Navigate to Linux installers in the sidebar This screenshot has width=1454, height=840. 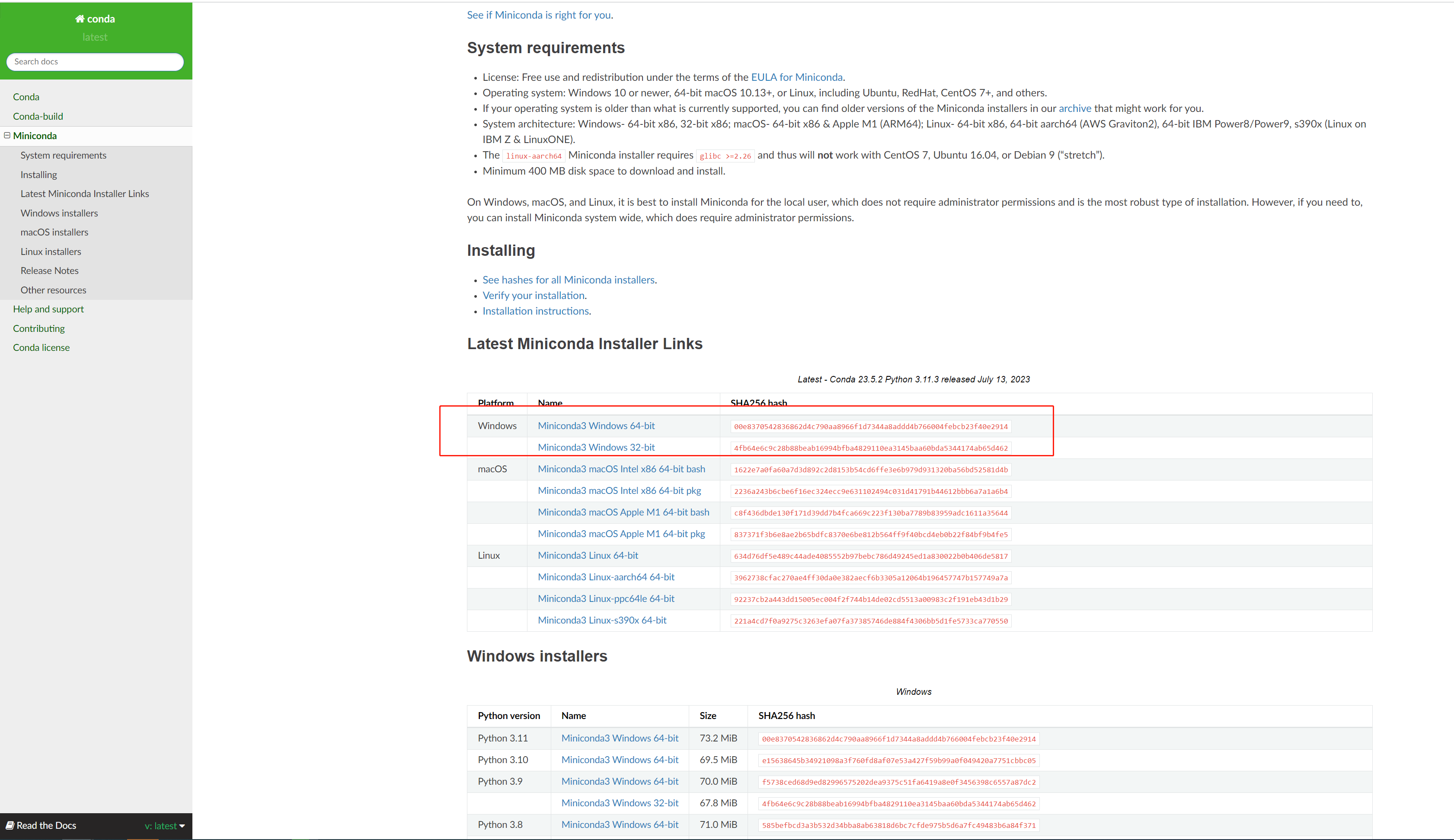[x=51, y=252]
